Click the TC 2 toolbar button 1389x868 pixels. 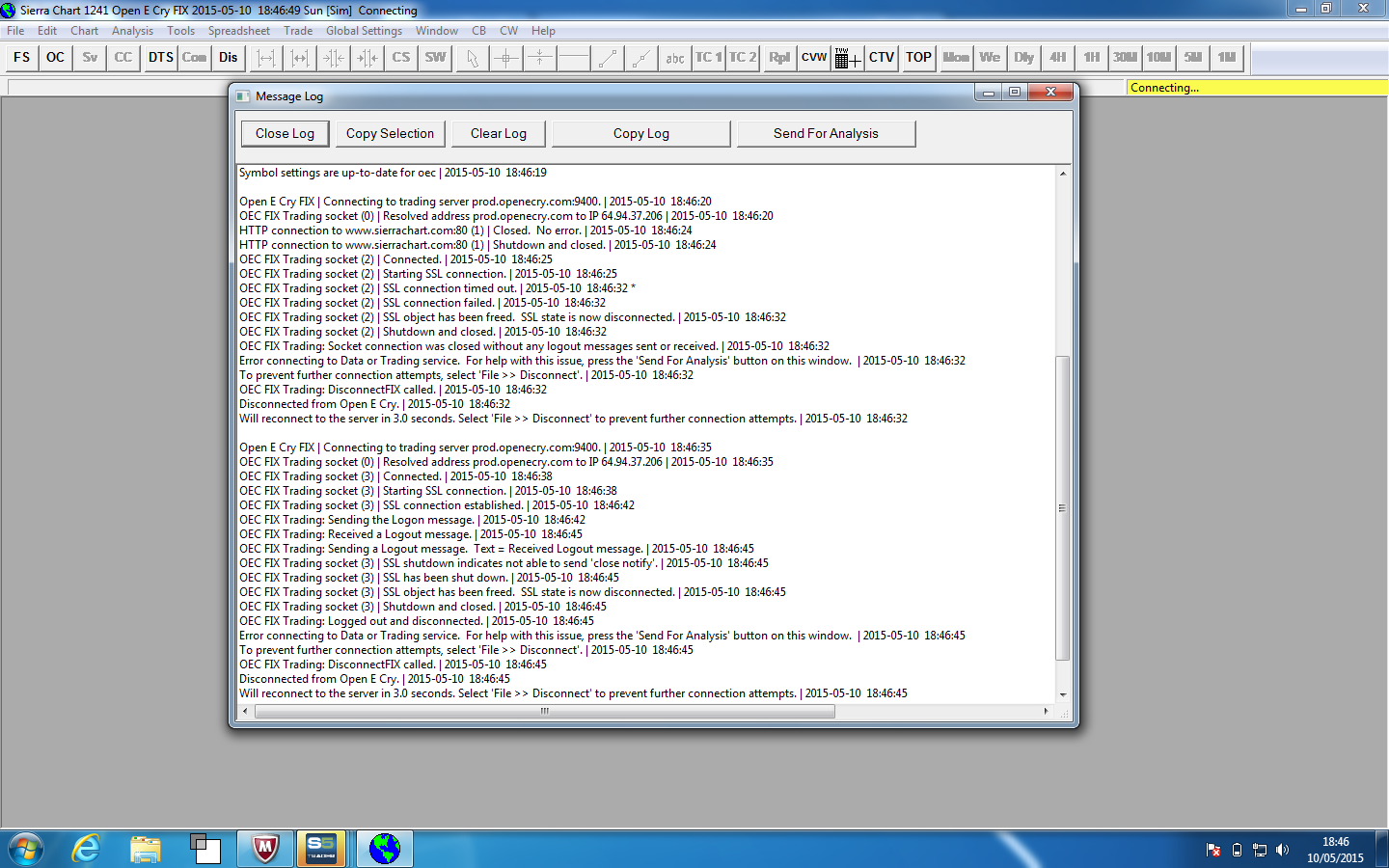pyautogui.click(x=743, y=58)
